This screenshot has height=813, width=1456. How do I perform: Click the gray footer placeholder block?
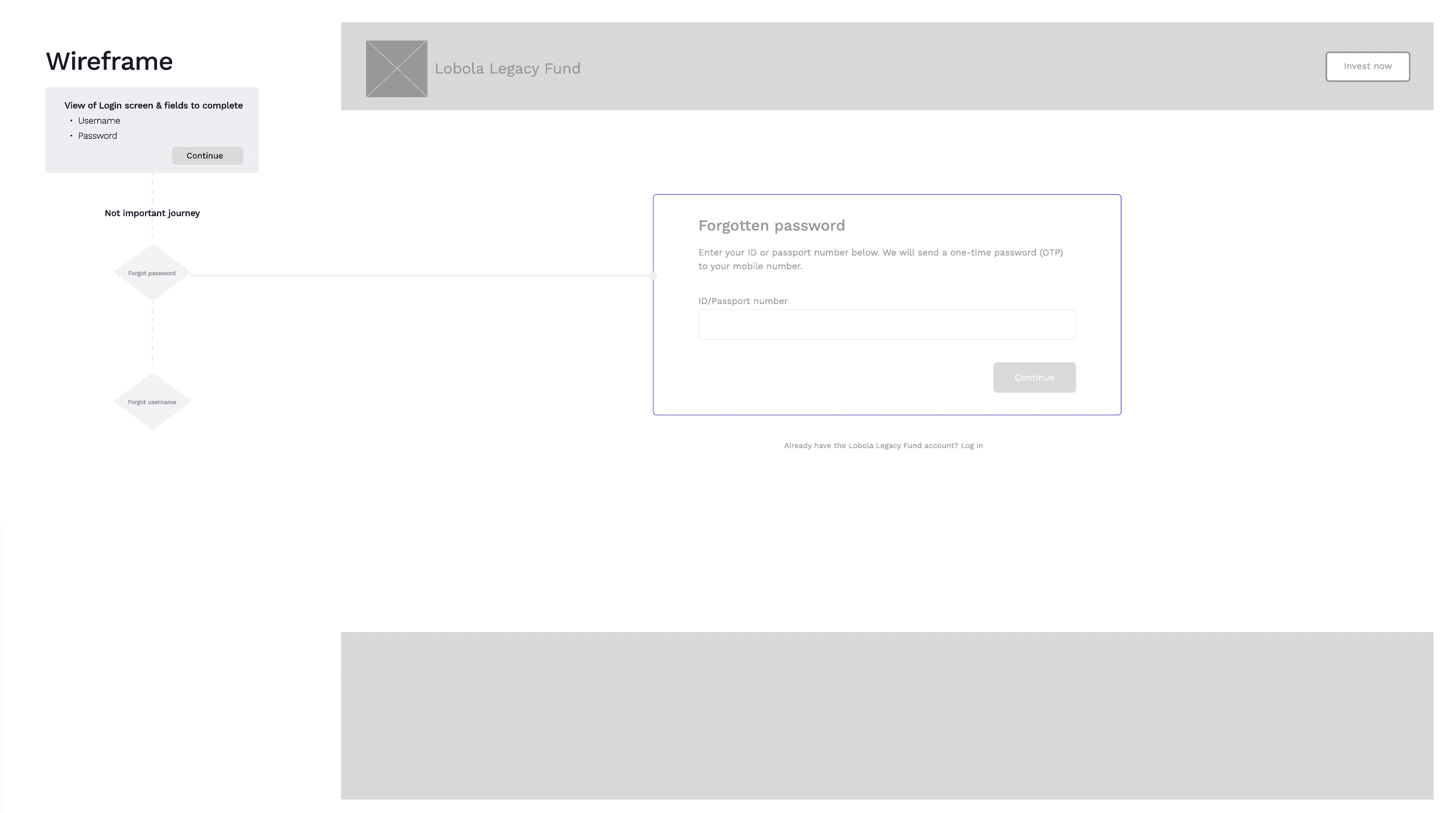coord(886,715)
